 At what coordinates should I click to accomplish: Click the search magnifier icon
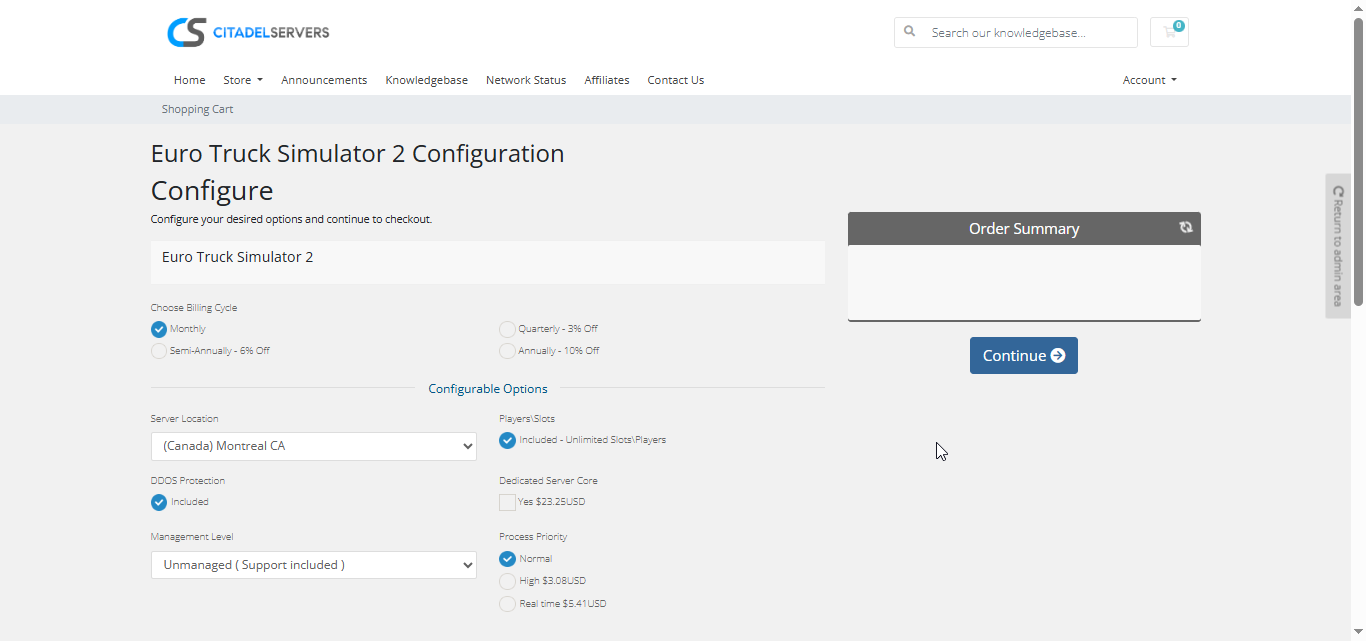(x=910, y=32)
